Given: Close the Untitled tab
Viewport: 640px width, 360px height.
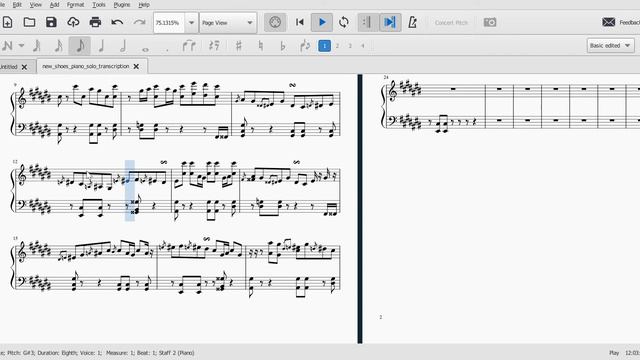Looking at the screenshot, I should [24, 67].
